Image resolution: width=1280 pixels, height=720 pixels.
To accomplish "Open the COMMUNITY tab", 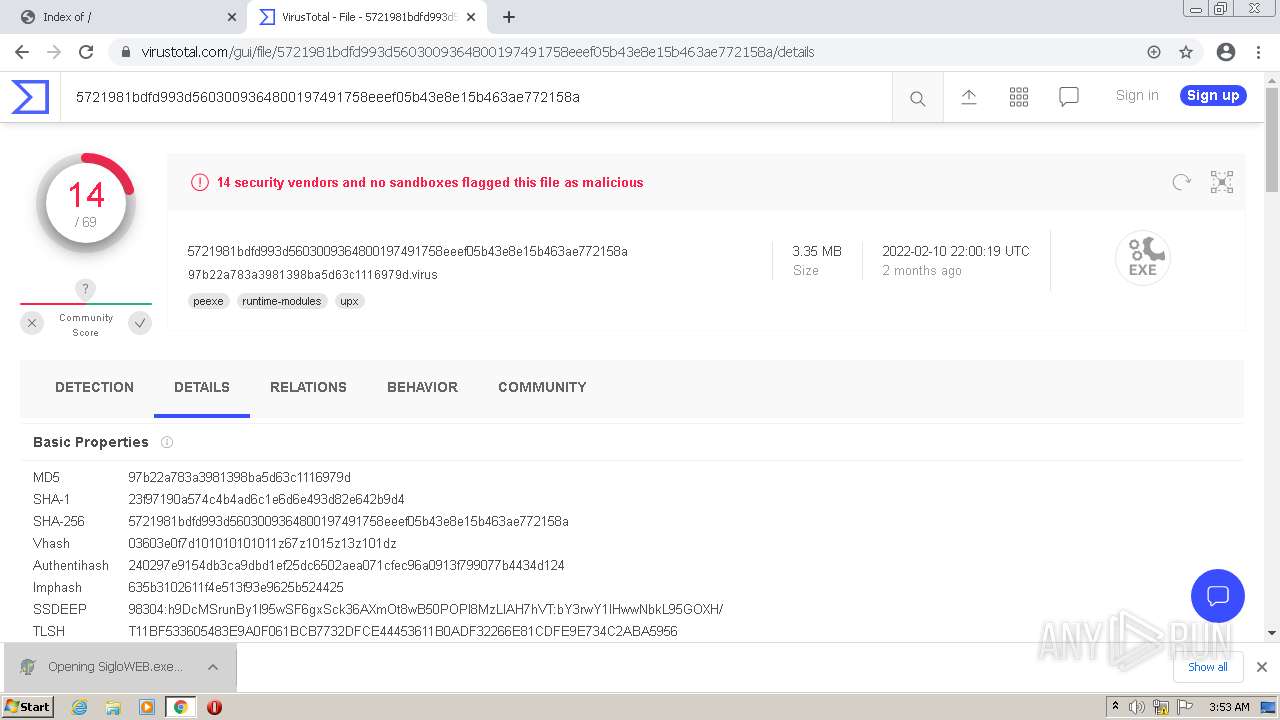I will 542,387.
